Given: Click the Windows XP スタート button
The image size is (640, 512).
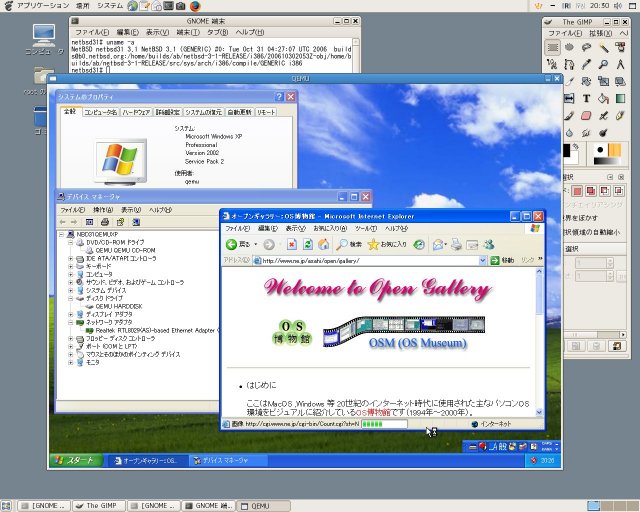Looking at the screenshot, I should 75,460.
